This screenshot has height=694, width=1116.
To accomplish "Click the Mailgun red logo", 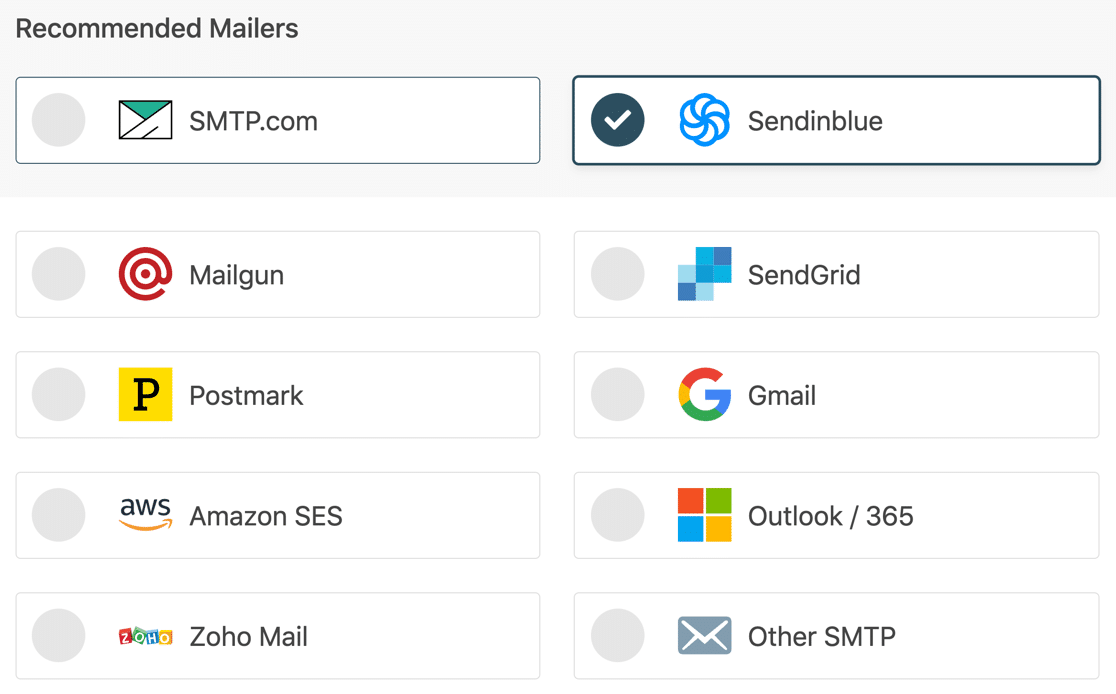I will point(147,273).
